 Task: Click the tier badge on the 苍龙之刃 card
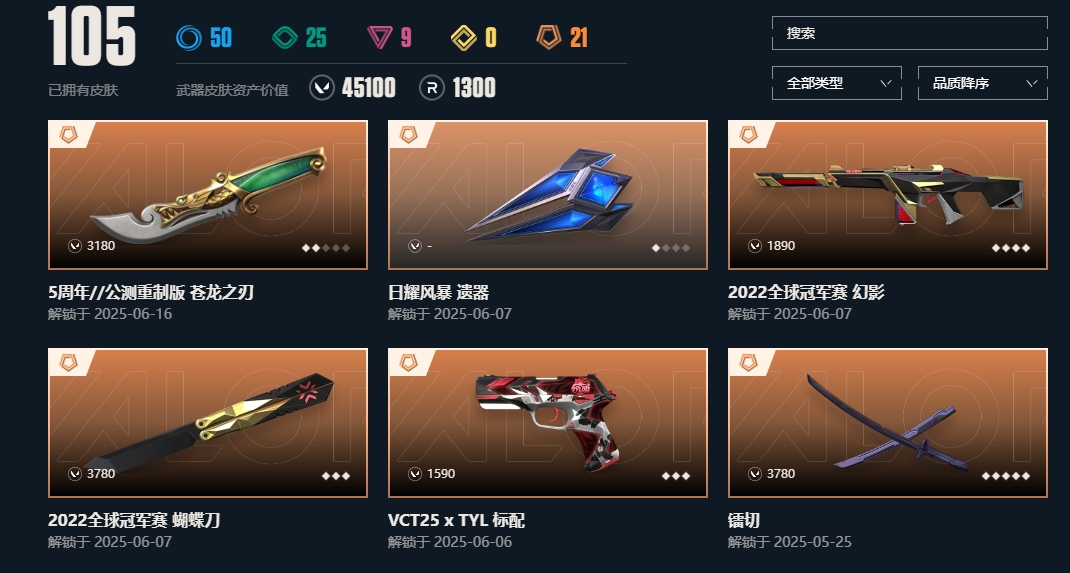point(68,134)
